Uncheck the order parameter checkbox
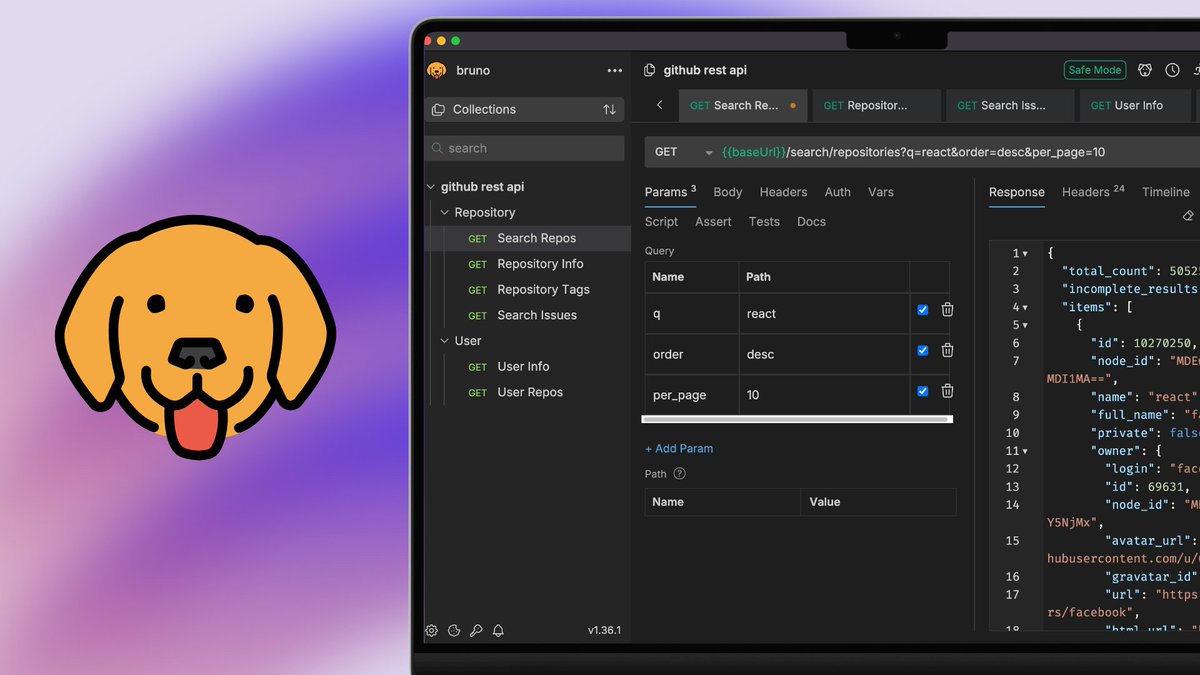This screenshot has height=675, width=1200. 922,350
